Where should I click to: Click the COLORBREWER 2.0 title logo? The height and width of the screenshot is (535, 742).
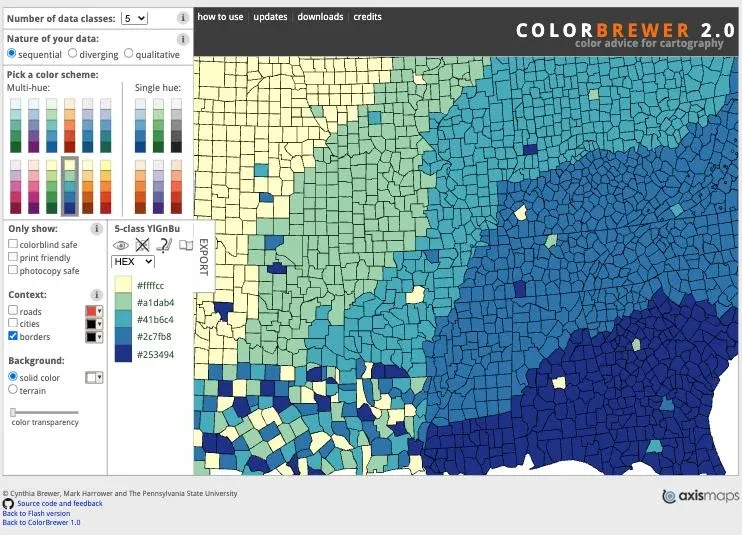point(625,31)
